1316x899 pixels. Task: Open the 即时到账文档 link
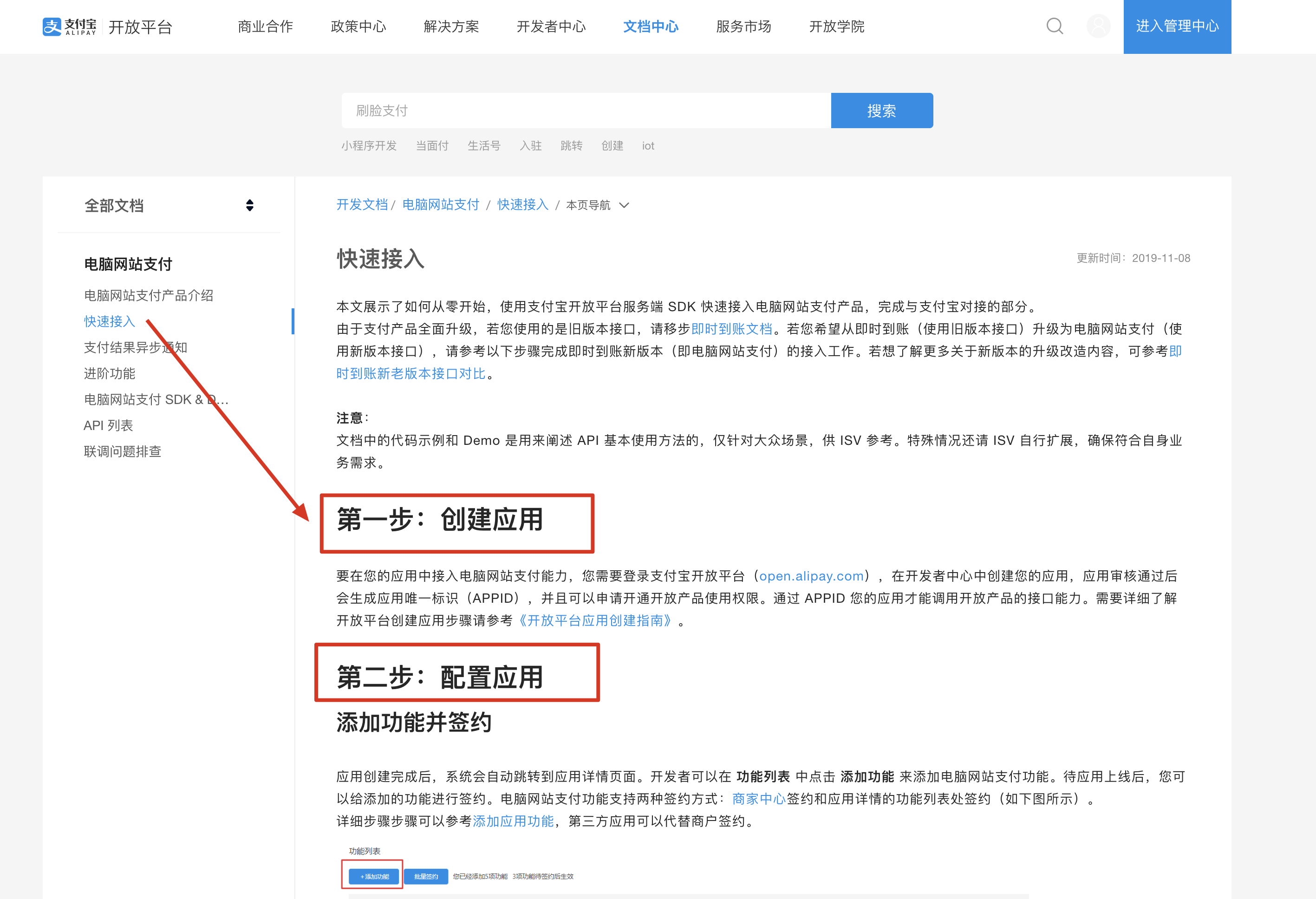(x=732, y=329)
